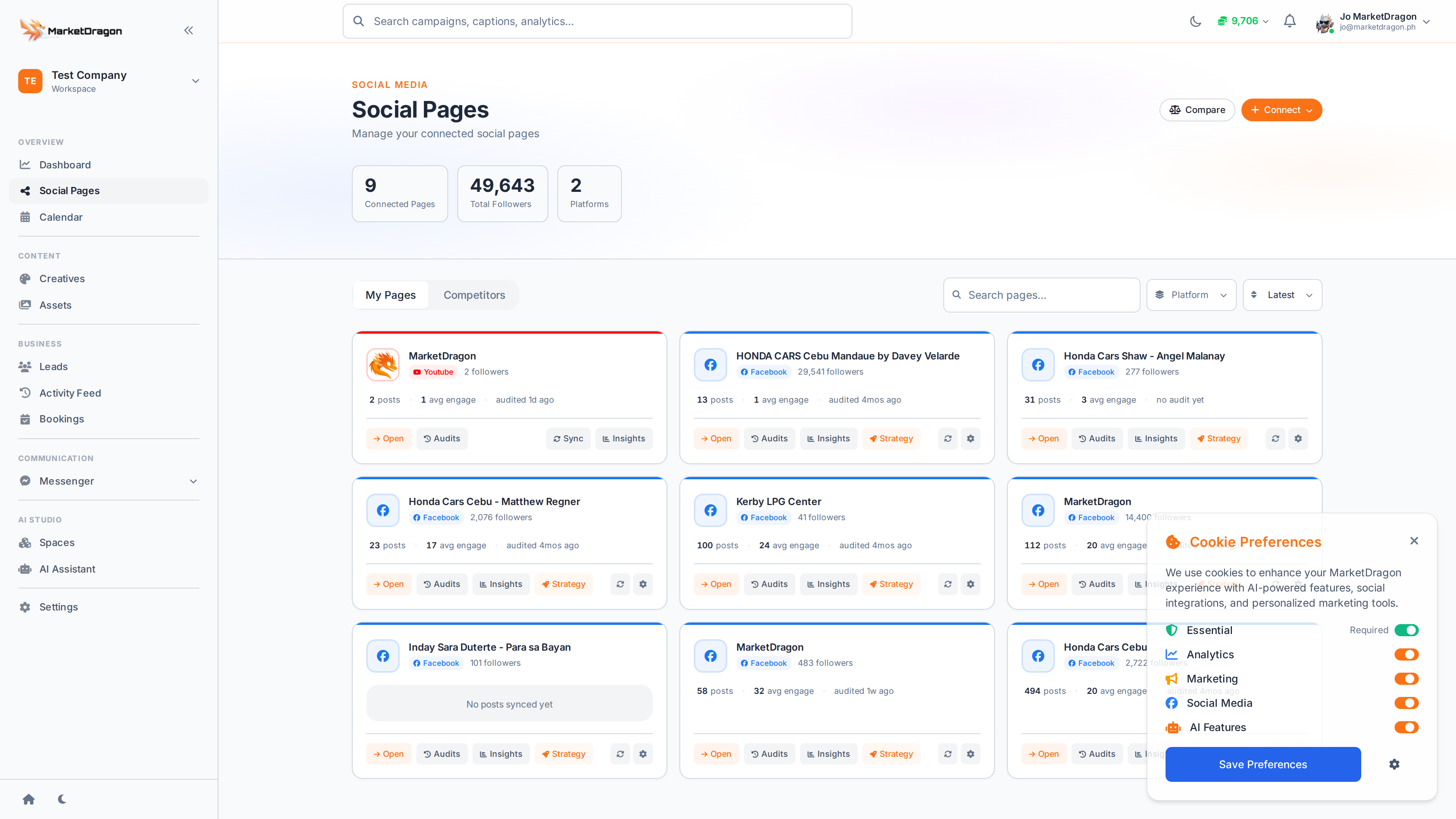This screenshot has height=819, width=1456.
Task: Expand Test Company workspace switcher
Action: 108,81
